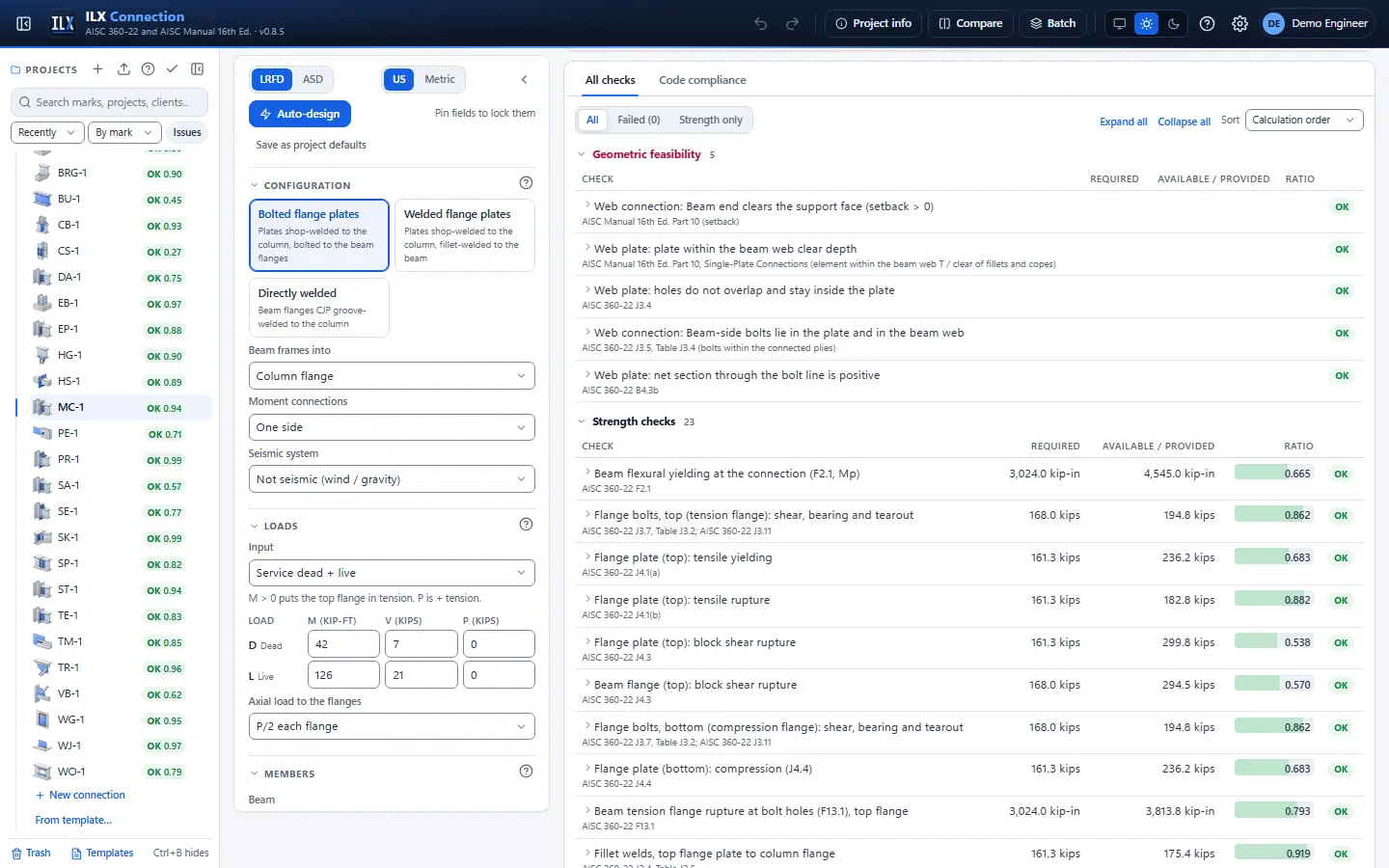Open the Recently sort dropdown
1389x868 pixels.
(47, 132)
